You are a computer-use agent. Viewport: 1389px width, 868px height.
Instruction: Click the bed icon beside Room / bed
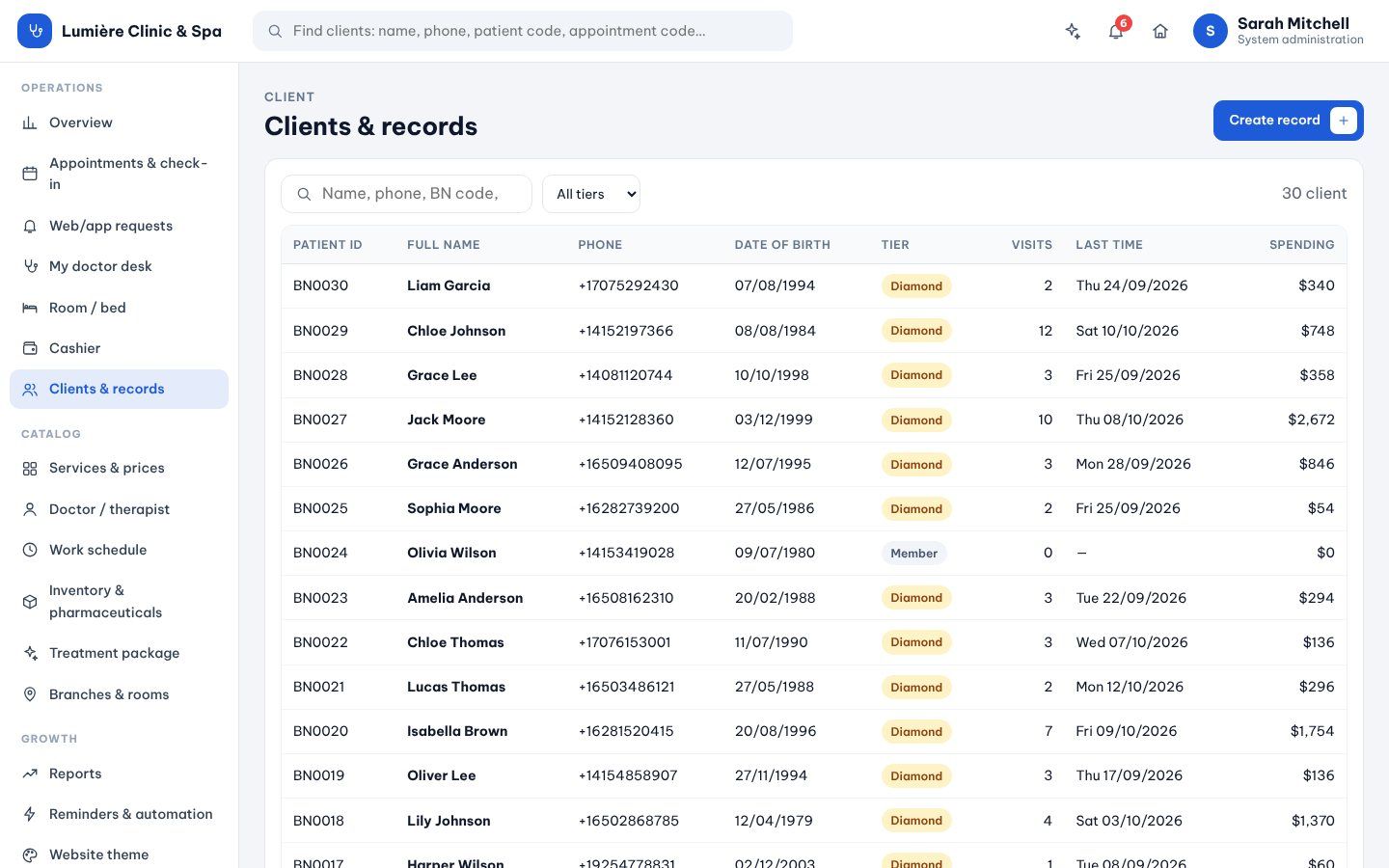[30, 308]
